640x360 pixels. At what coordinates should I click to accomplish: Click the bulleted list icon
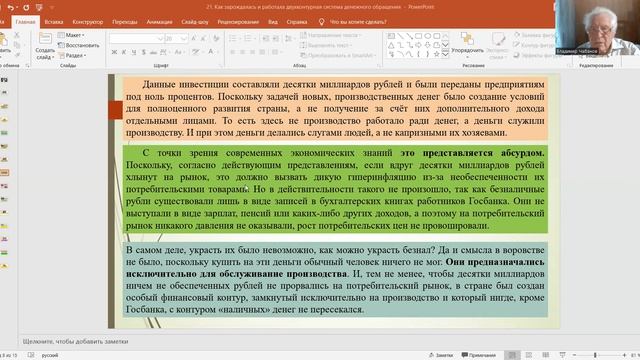[x=233, y=38]
